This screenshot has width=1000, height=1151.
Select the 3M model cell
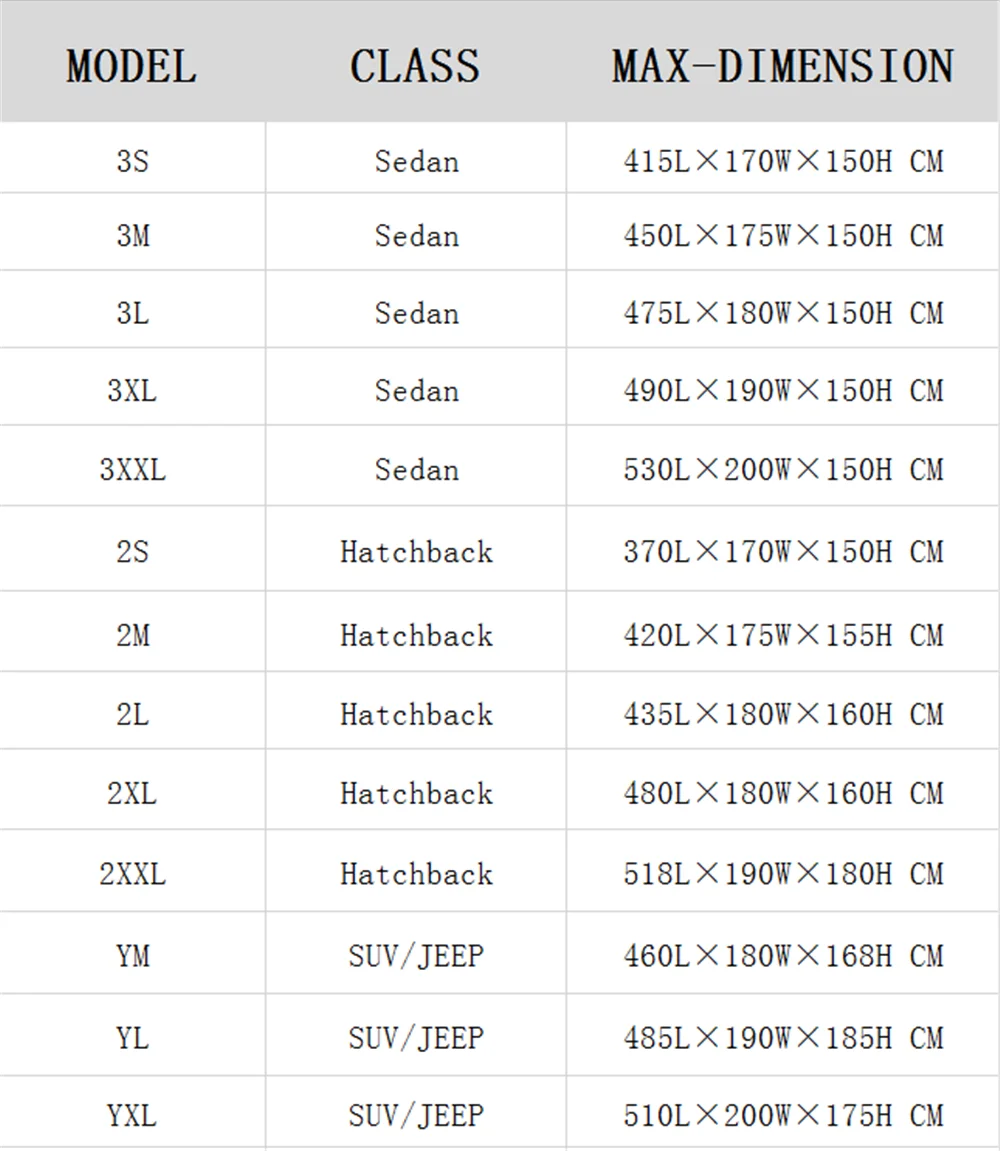pos(132,236)
